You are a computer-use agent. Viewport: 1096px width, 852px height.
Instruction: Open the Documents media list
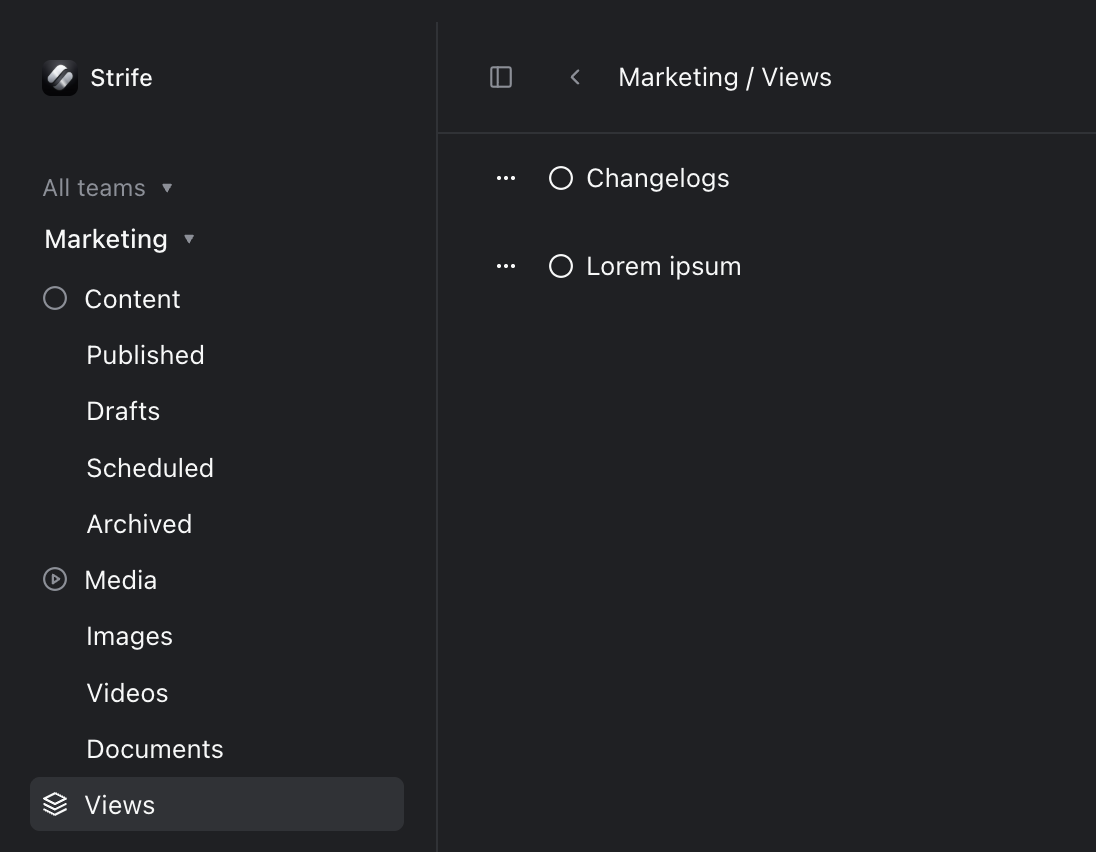pos(154,749)
